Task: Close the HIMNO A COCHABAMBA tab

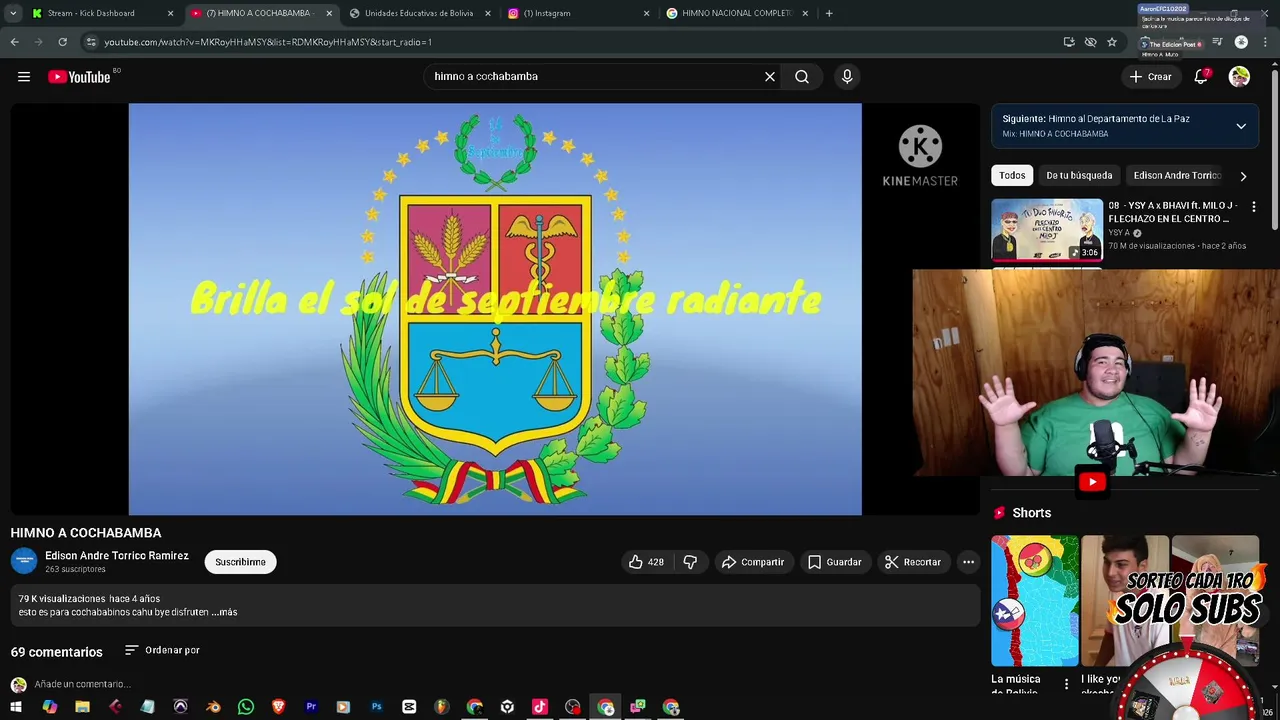Action: pyautogui.click(x=329, y=13)
